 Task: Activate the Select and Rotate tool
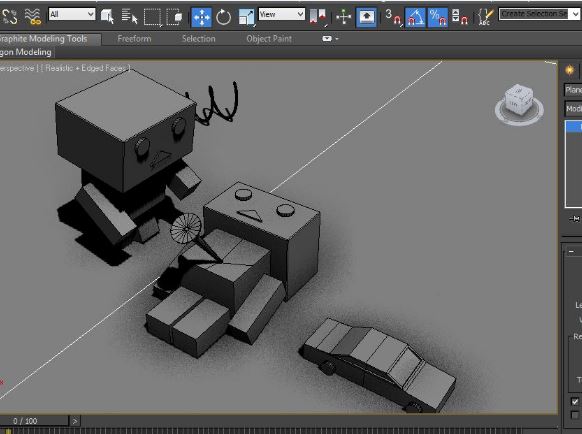point(223,17)
